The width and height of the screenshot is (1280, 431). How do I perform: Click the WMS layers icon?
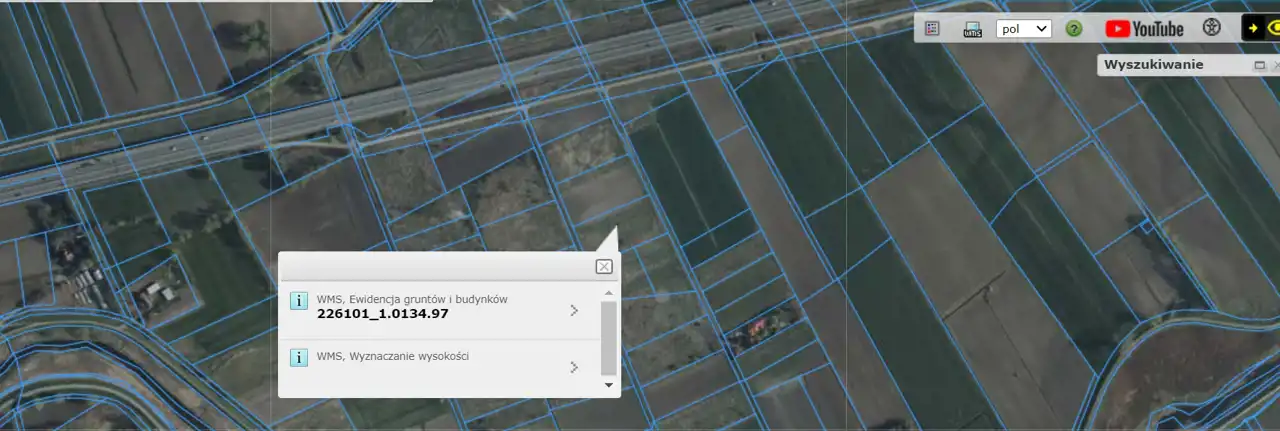(x=972, y=29)
